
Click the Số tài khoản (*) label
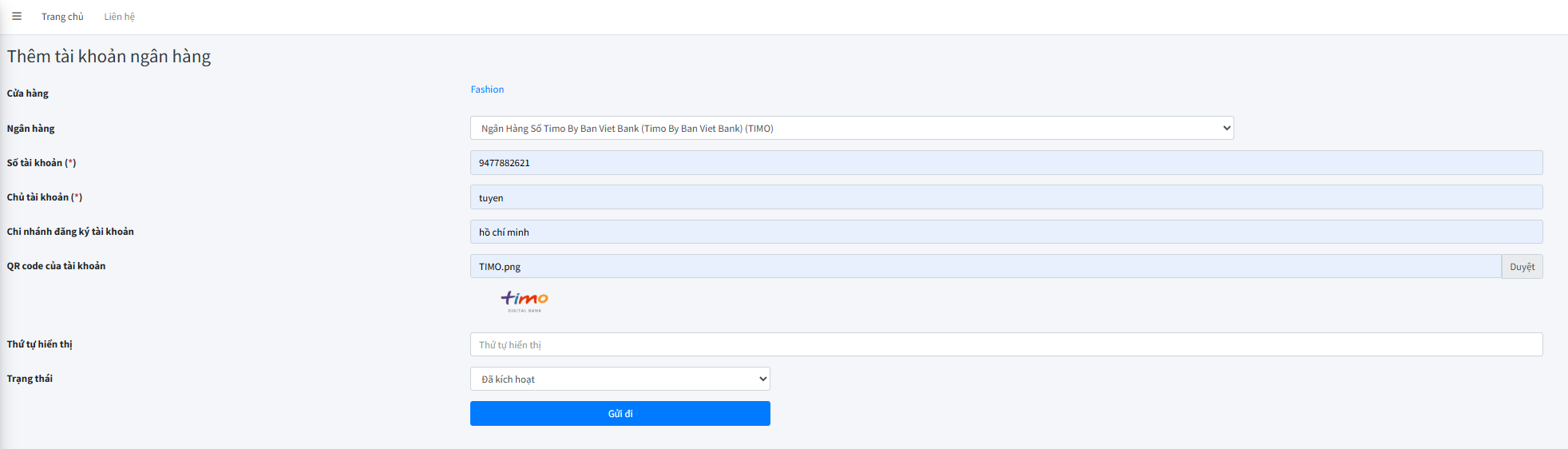pos(42,163)
